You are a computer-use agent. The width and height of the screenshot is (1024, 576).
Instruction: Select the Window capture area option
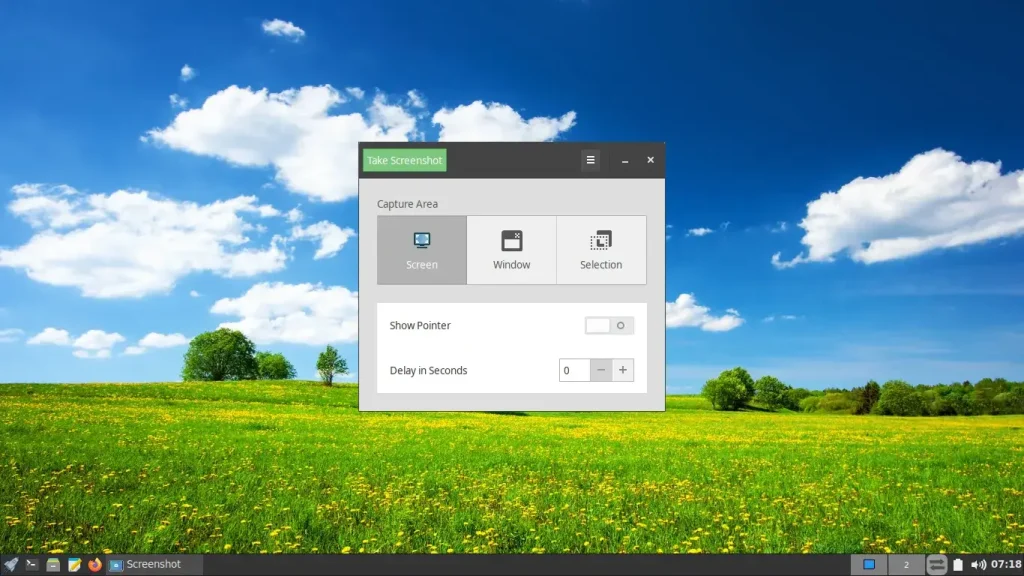click(511, 250)
